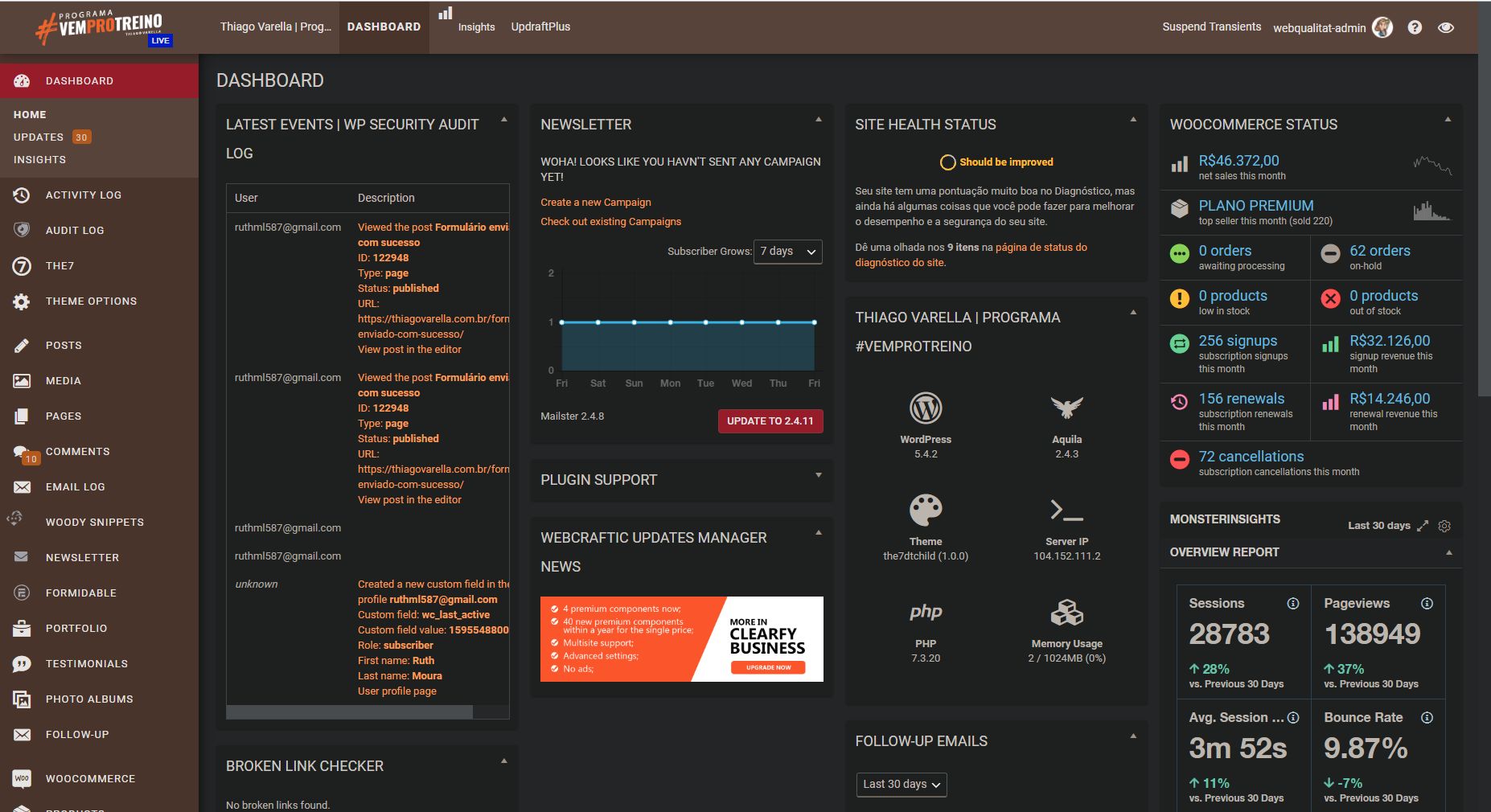
Task: Click the Audit Log shield icon
Action: click(x=22, y=231)
